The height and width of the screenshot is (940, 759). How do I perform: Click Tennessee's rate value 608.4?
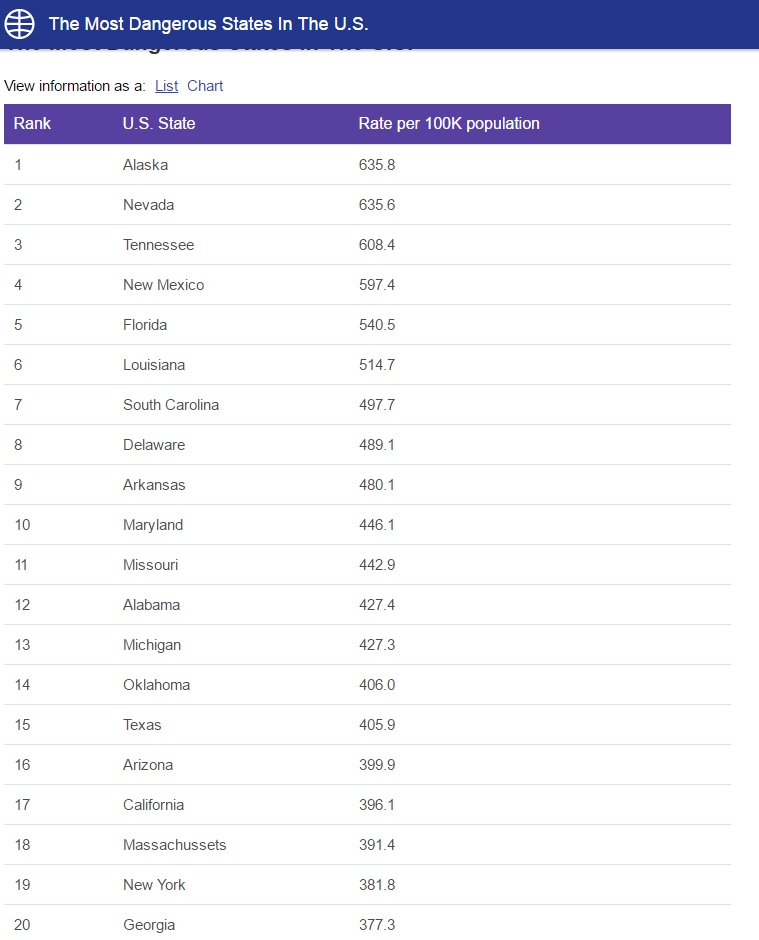[x=377, y=245]
